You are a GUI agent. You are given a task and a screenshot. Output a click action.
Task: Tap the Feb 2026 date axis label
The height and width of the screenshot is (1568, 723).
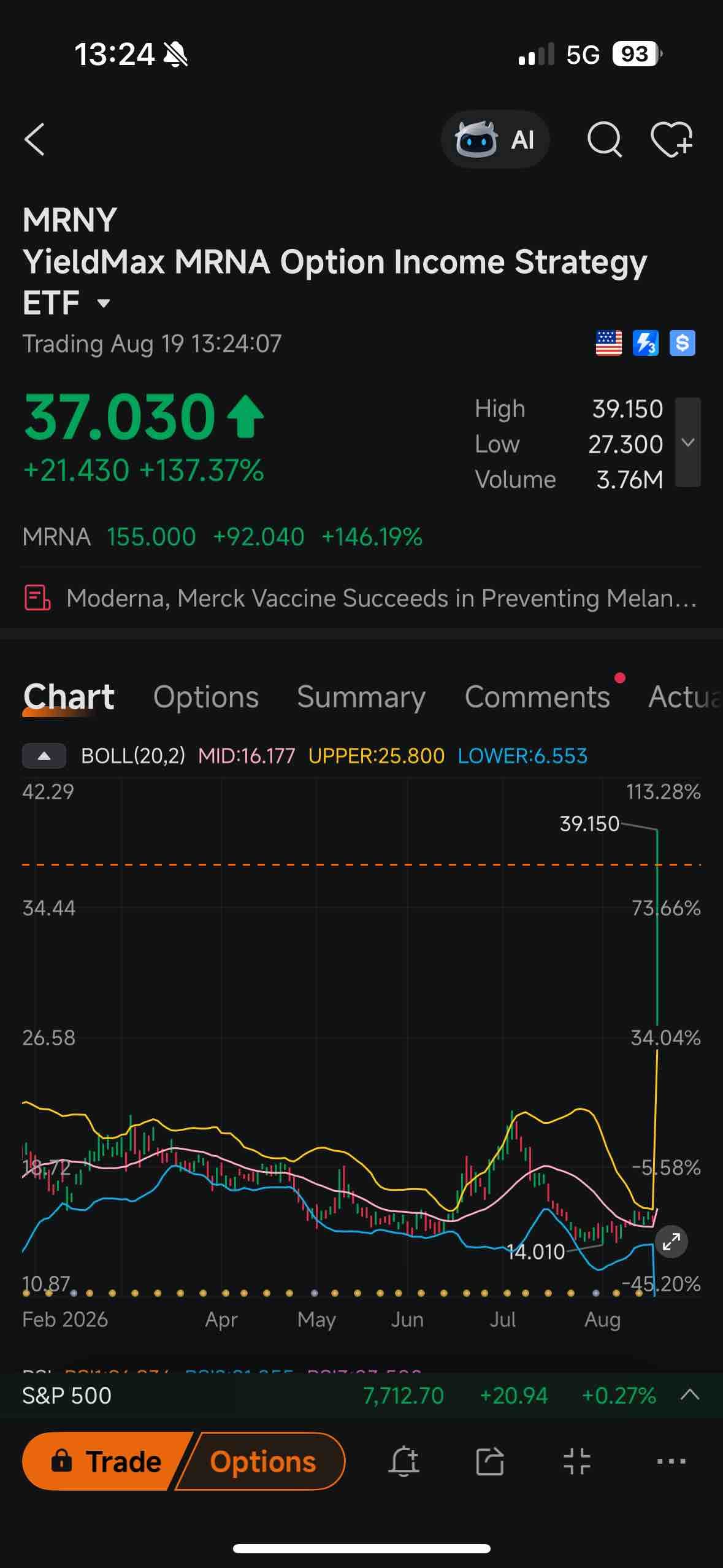point(65,1319)
